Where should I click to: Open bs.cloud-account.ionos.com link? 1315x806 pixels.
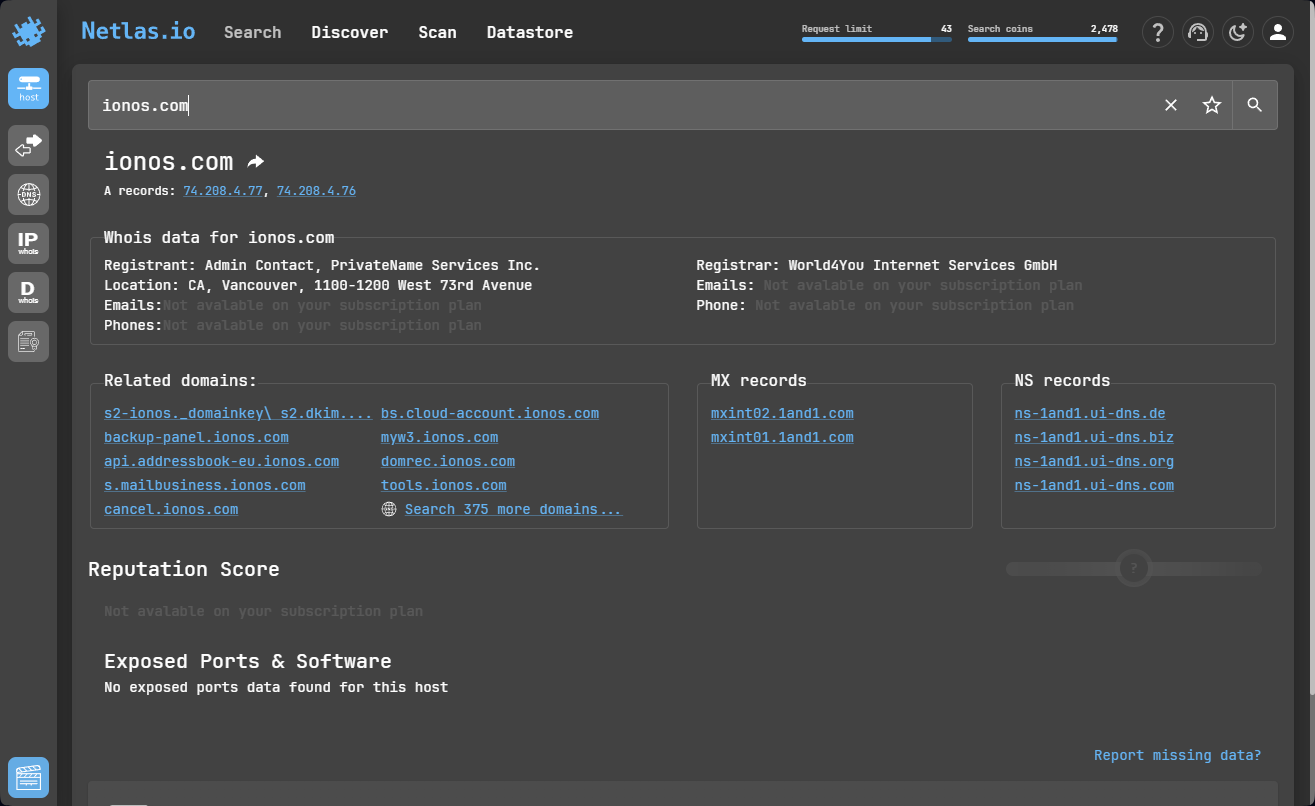pos(490,413)
